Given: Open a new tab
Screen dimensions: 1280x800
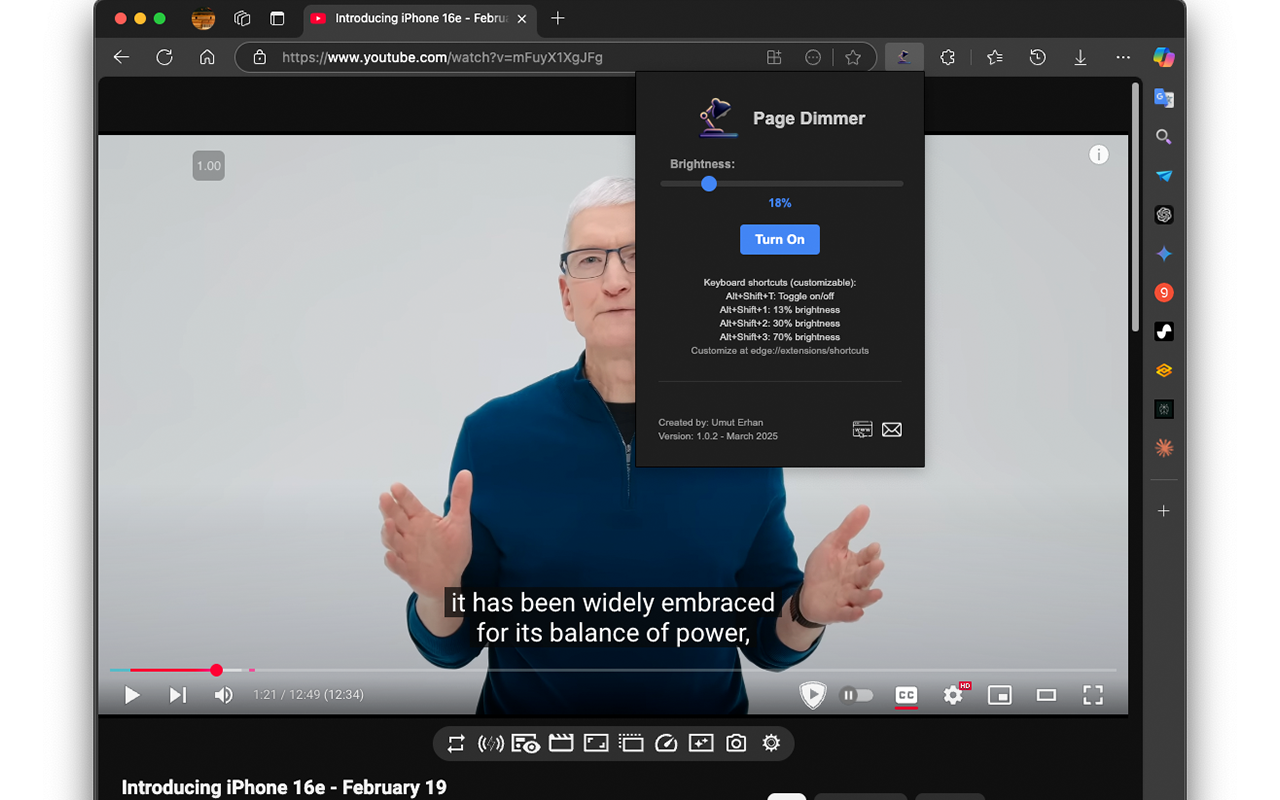Looking at the screenshot, I should coord(558,18).
